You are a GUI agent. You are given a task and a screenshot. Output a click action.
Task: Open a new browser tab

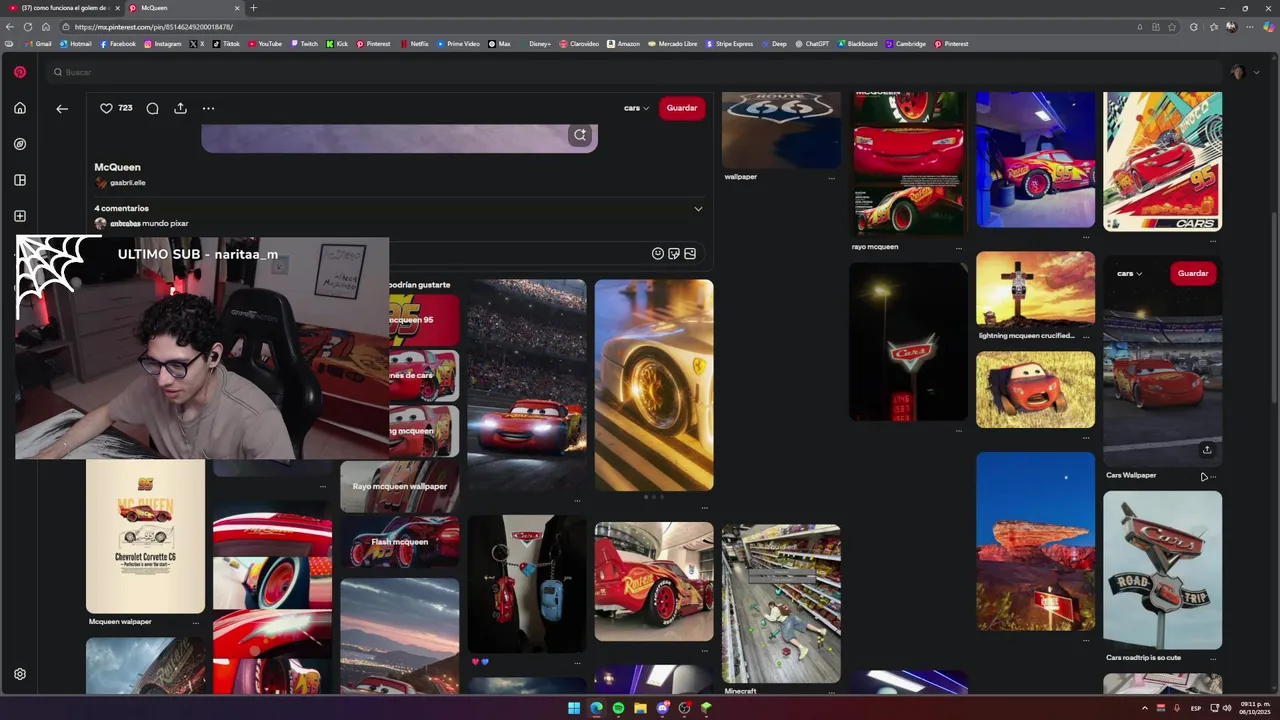pyautogui.click(x=253, y=8)
